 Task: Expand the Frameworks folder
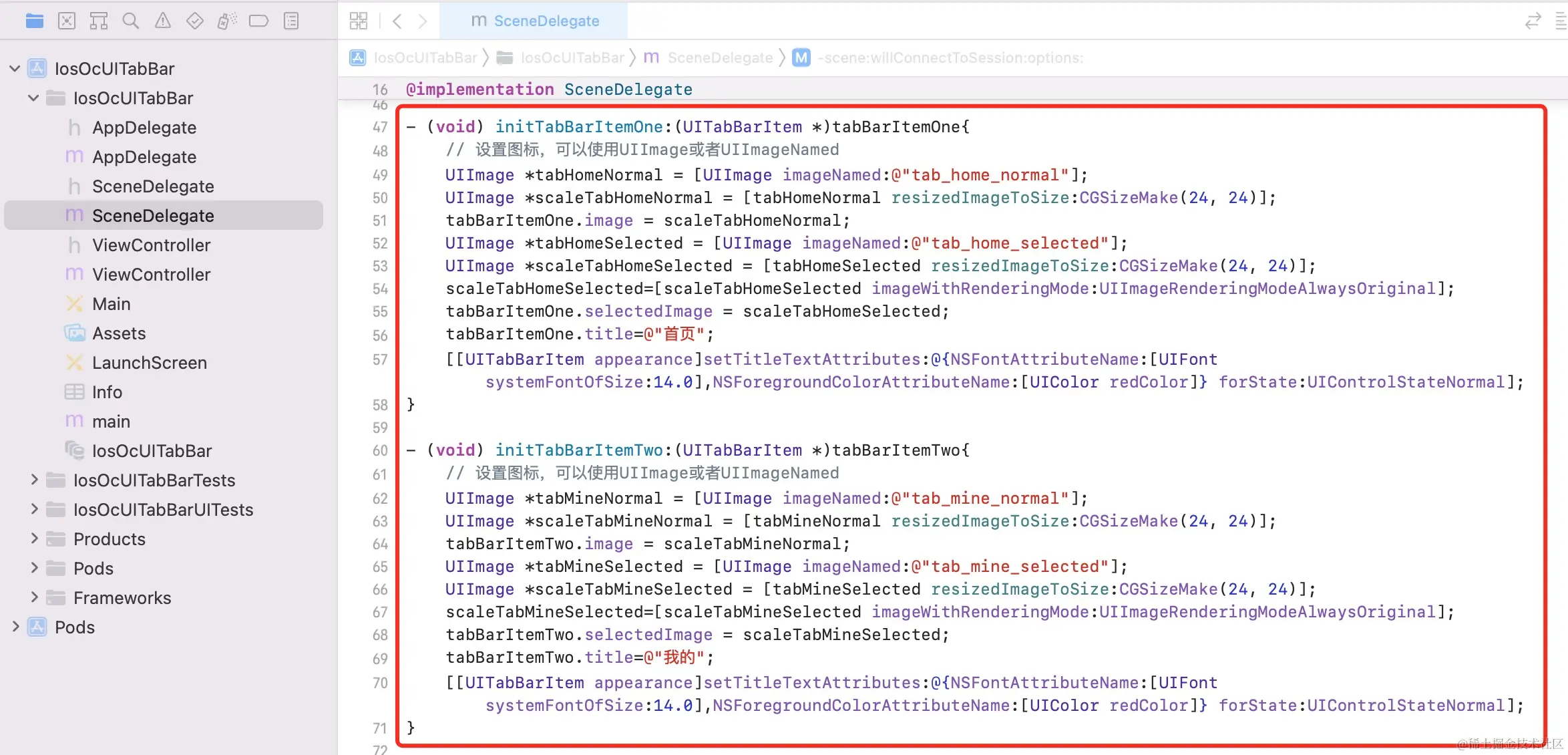34,597
